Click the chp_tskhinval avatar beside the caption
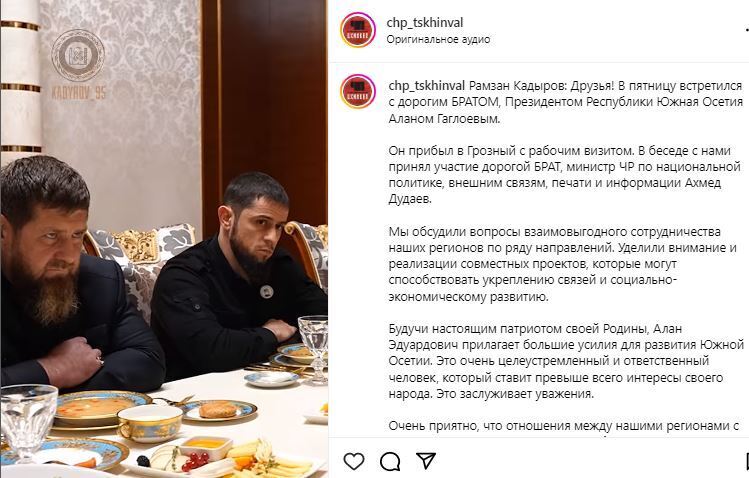This screenshot has height=478, width=749. click(x=358, y=91)
